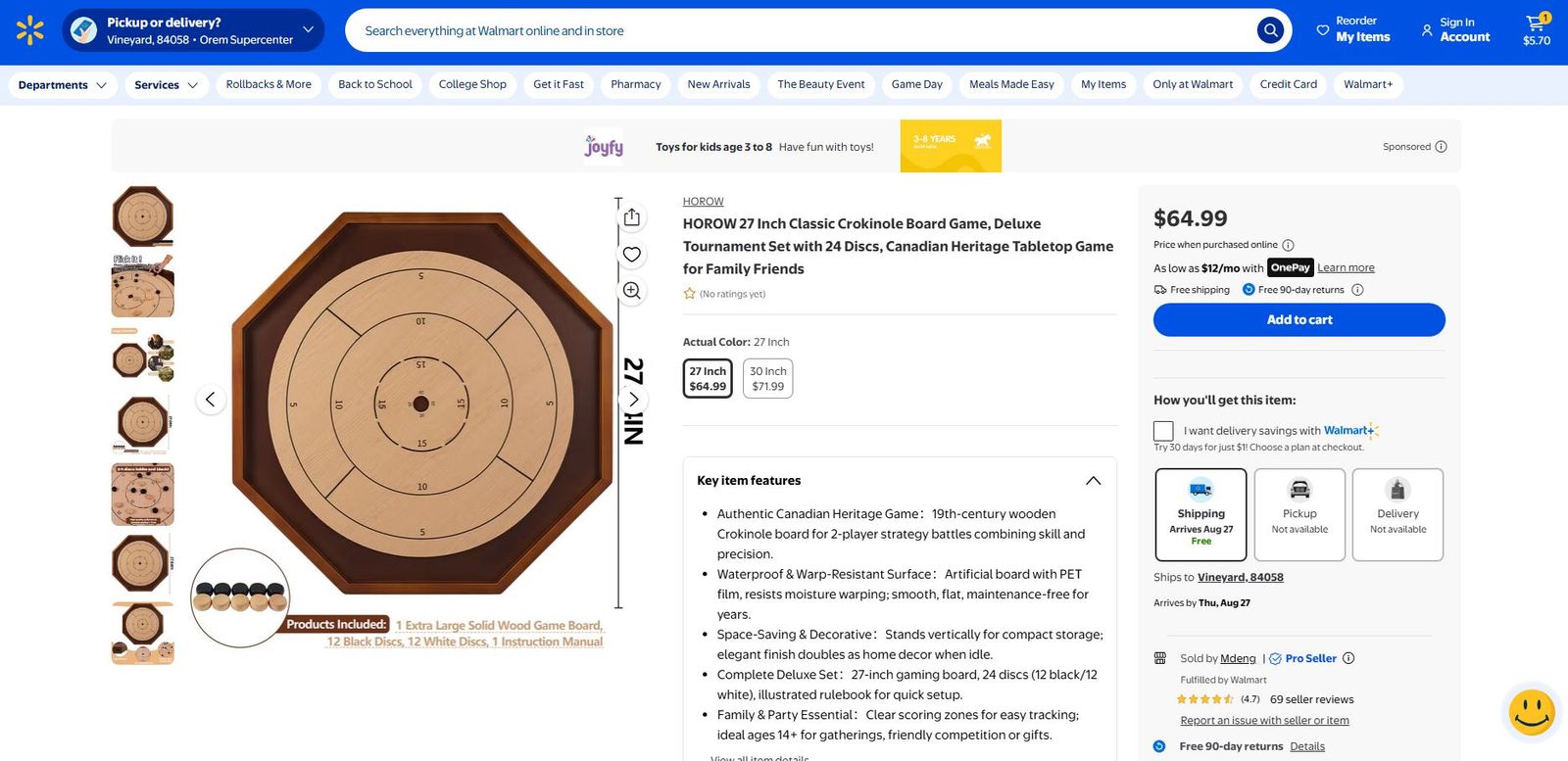1568x761 pixels.
Task: Go to next product image
Action: pyautogui.click(x=633, y=400)
